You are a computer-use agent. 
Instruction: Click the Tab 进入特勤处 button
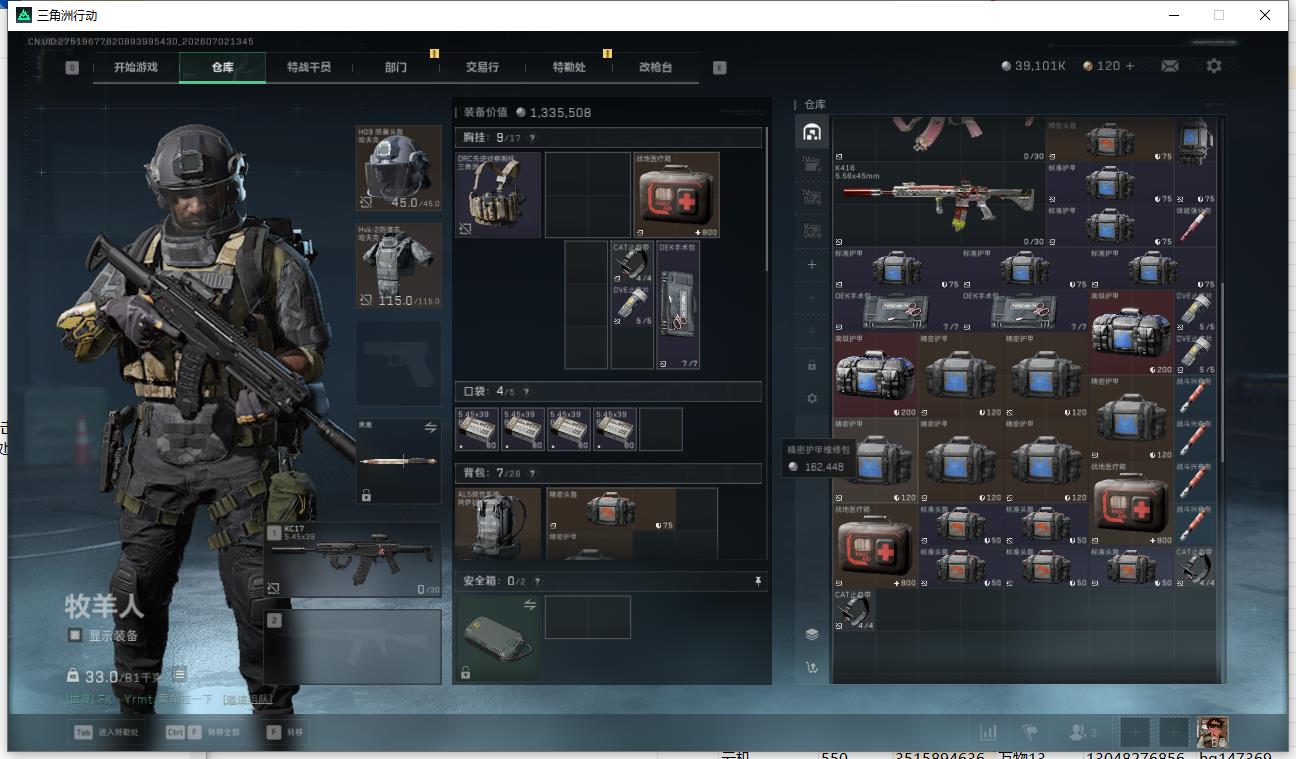click(105, 732)
